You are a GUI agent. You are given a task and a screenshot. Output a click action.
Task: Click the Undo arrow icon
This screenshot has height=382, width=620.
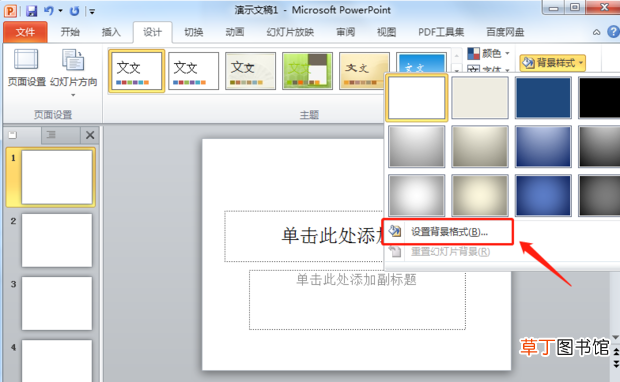point(49,11)
